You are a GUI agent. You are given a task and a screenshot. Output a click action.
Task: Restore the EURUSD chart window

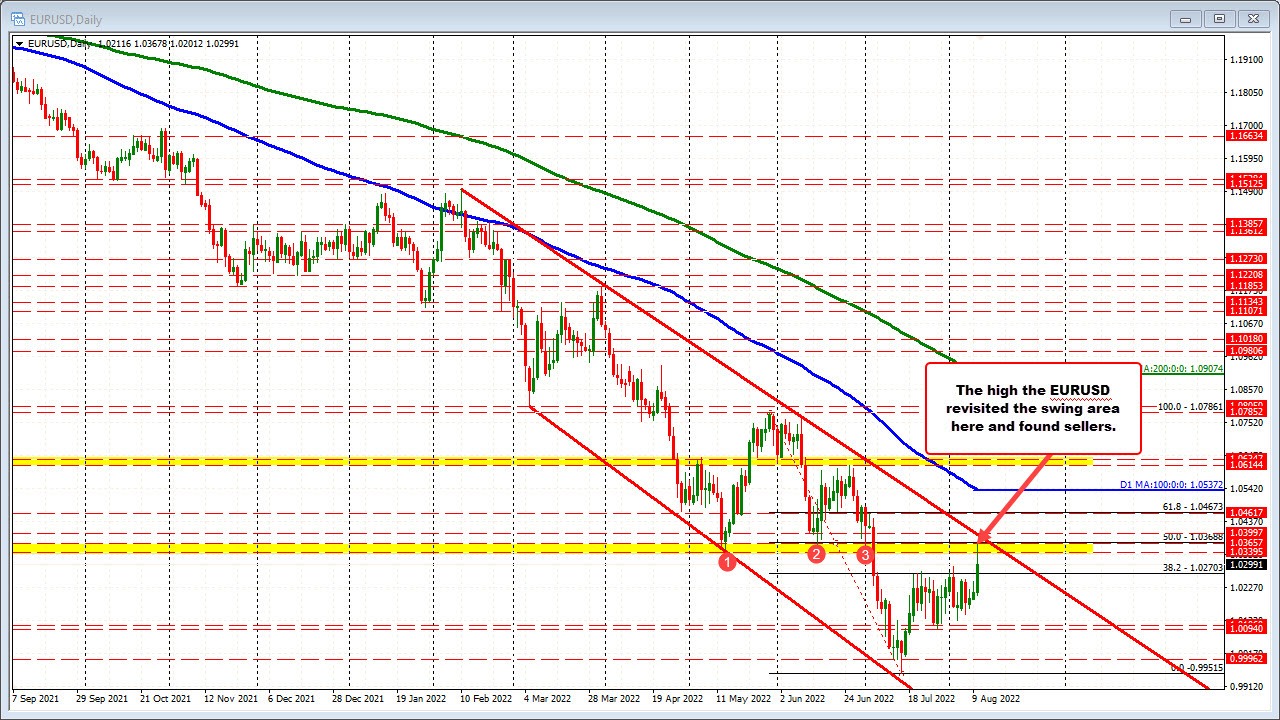[x=1219, y=18]
